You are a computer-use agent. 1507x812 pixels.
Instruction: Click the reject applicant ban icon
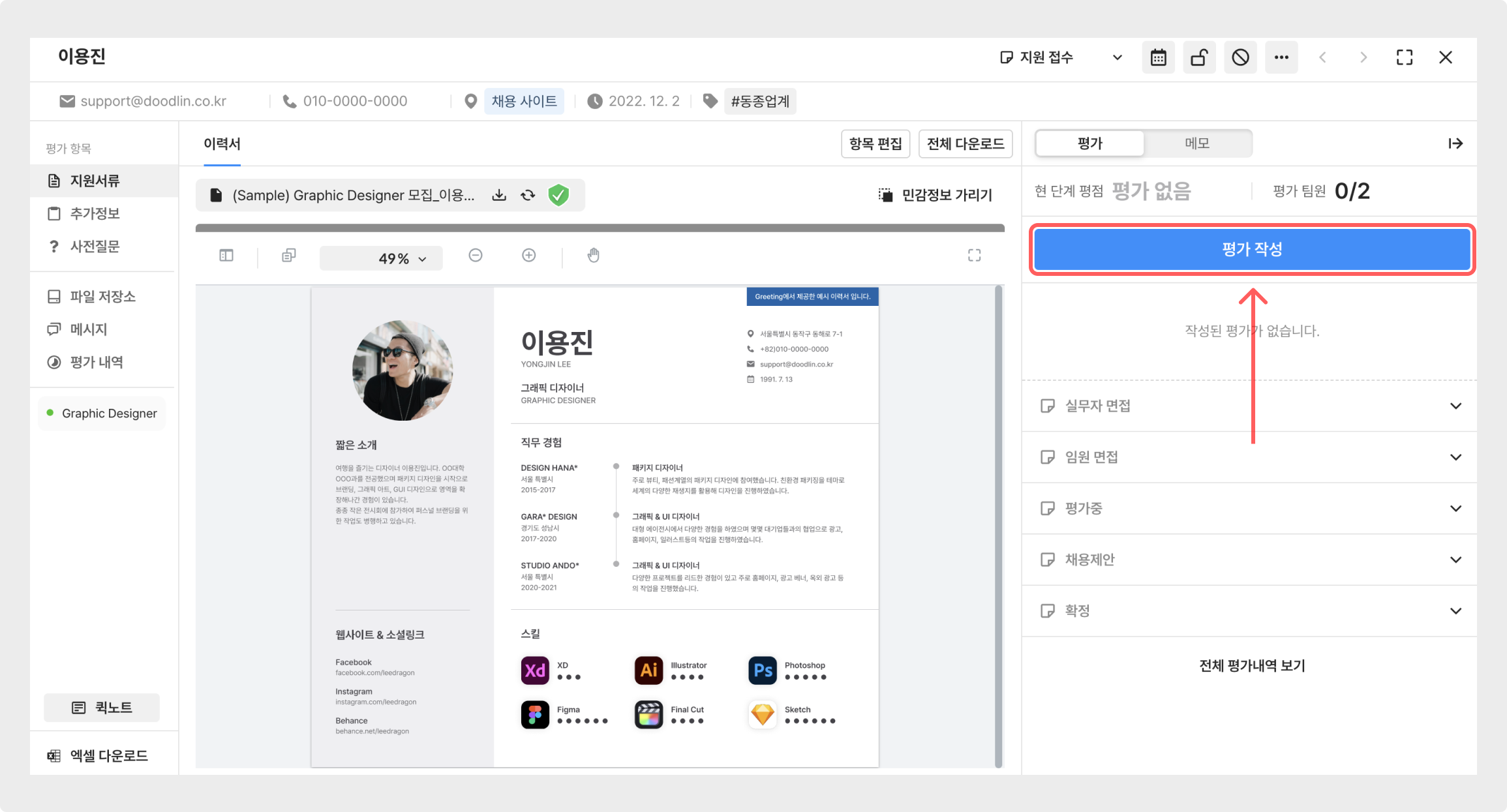1240,57
